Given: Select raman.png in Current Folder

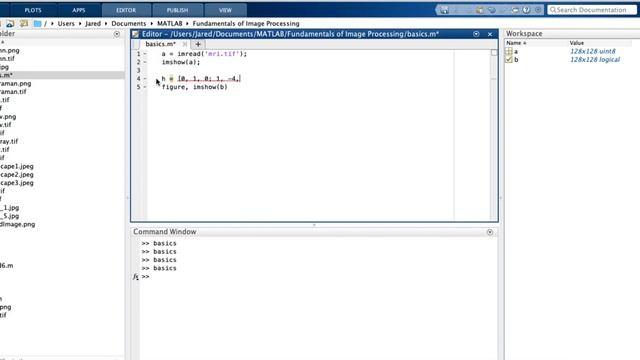Looking at the screenshot, I should click(x=16, y=83).
